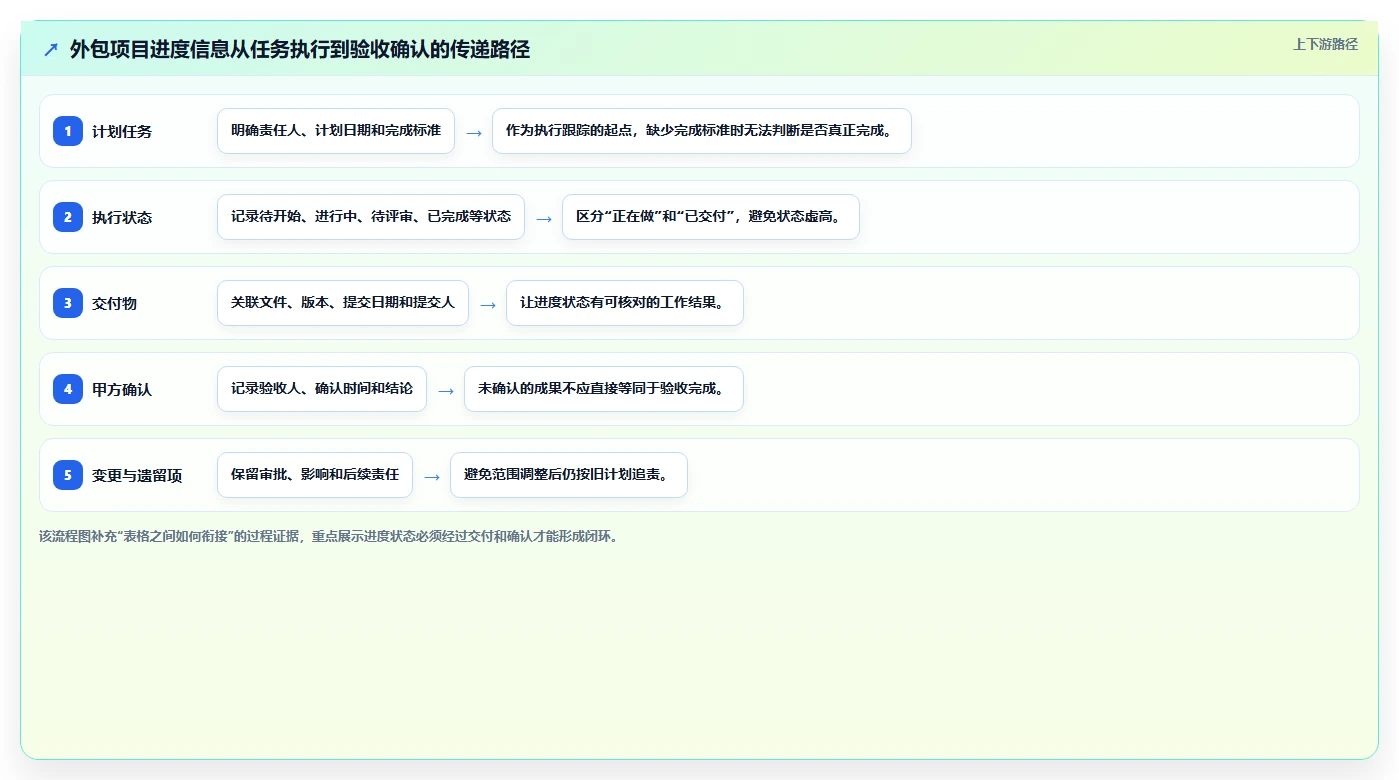The image size is (1399, 780).
Task: Click box 区分“正在做”和“已交付”，避免状态虚高
Action: (x=711, y=217)
